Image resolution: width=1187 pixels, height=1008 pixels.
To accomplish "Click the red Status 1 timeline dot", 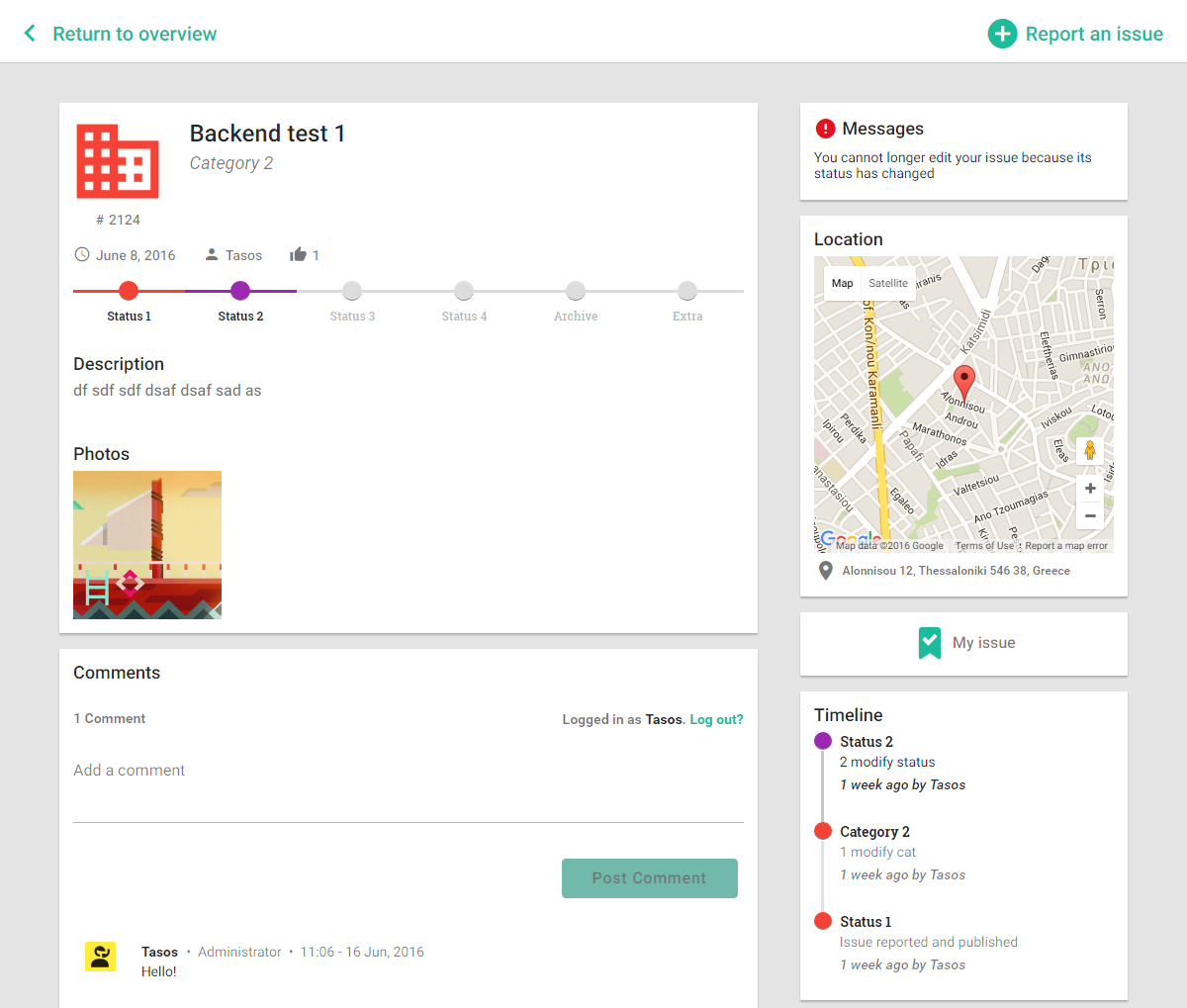I will click(x=823, y=921).
